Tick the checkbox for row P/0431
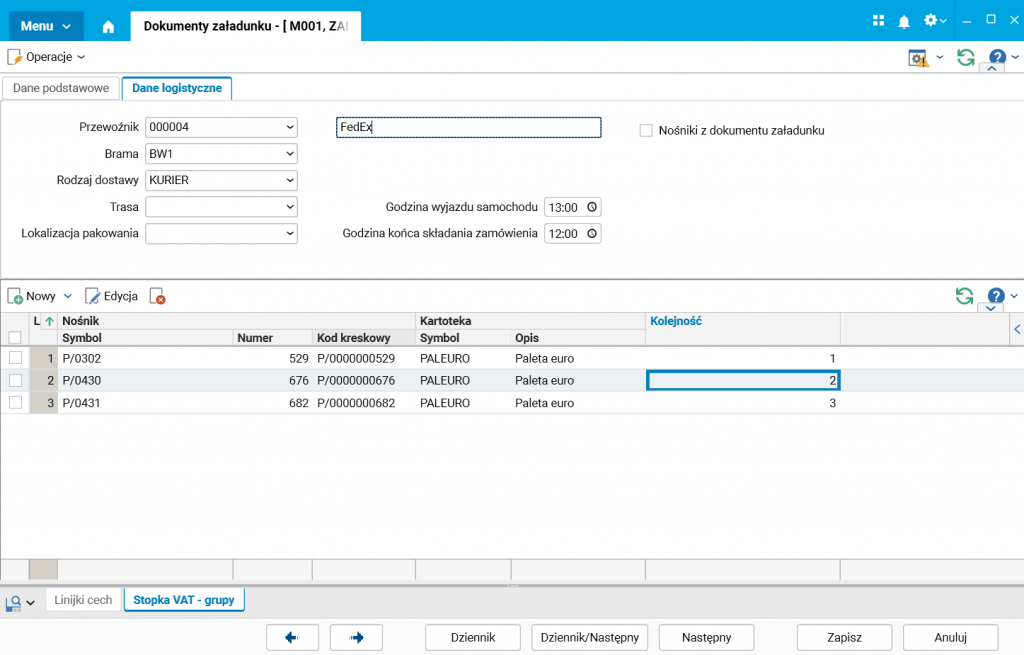 [x=15, y=402]
